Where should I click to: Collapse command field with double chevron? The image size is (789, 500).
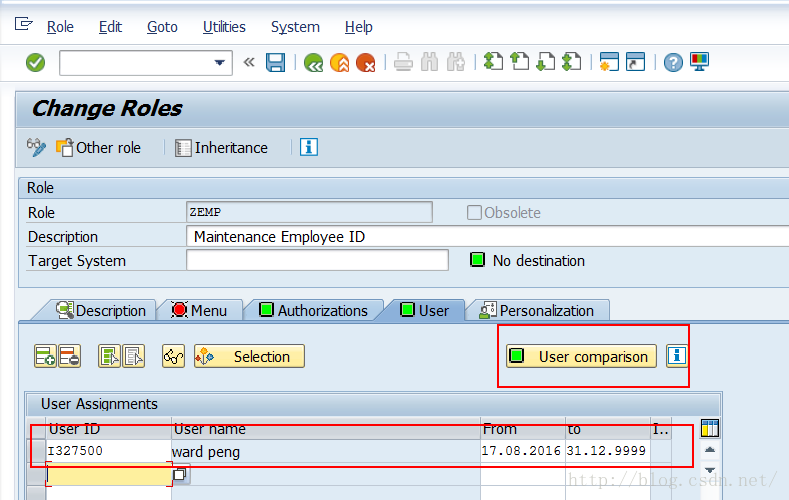click(249, 62)
